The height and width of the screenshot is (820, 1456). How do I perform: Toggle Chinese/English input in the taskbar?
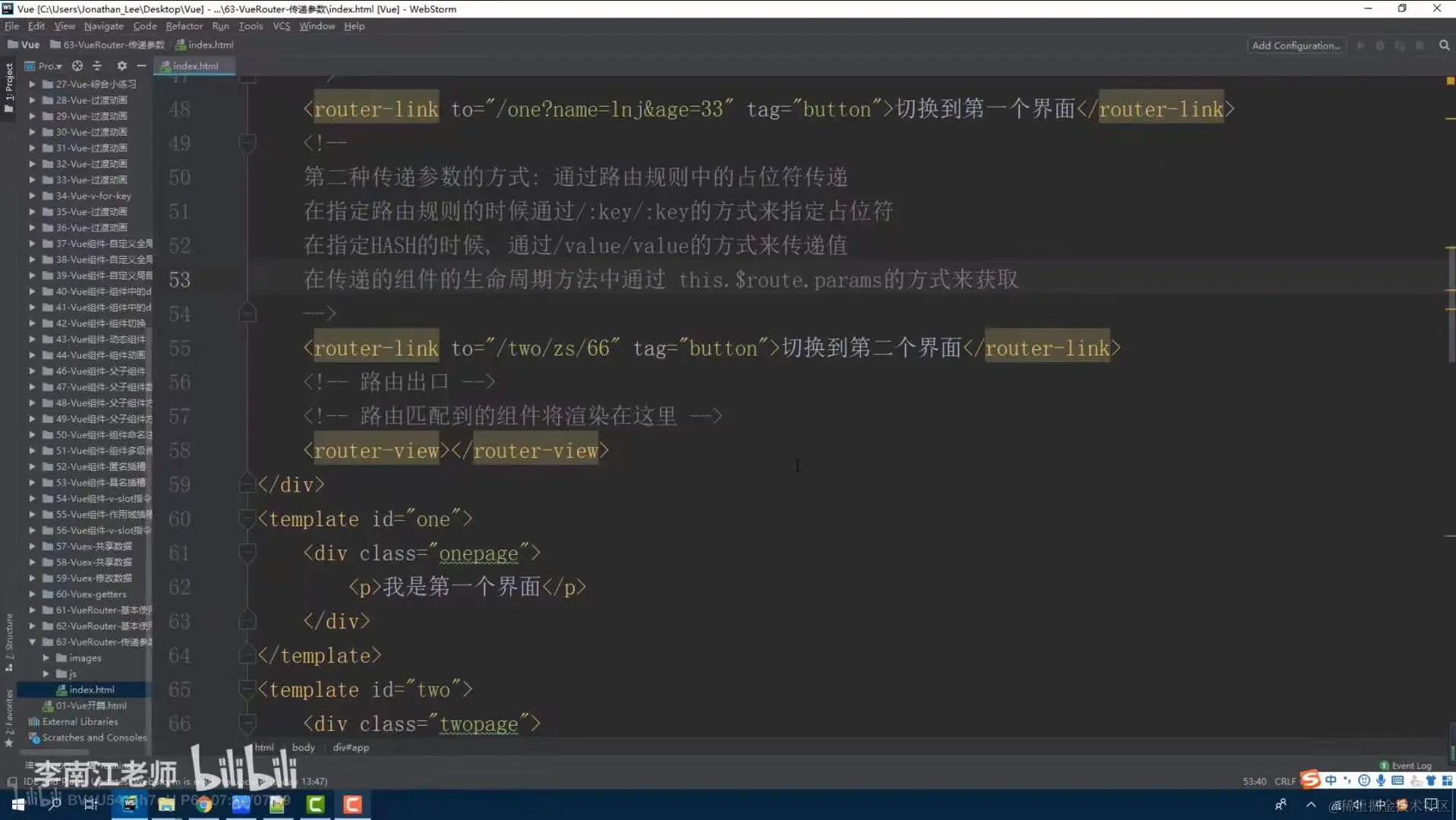[x=1332, y=780]
